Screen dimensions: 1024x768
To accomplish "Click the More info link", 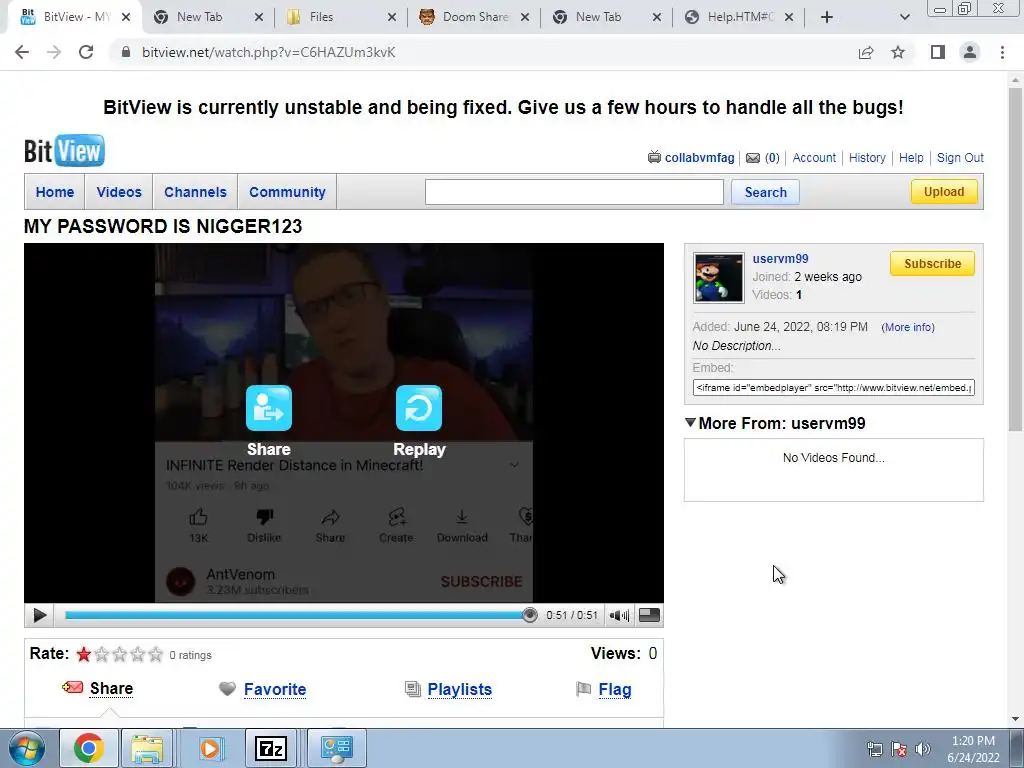I will coord(908,327).
